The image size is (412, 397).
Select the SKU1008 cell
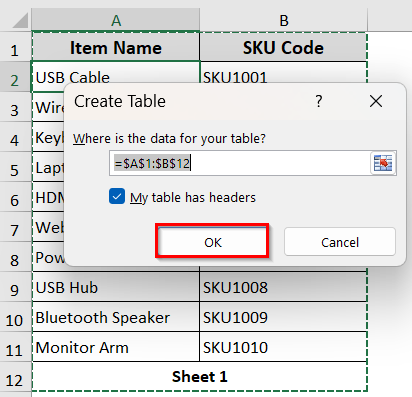pos(283,287)
